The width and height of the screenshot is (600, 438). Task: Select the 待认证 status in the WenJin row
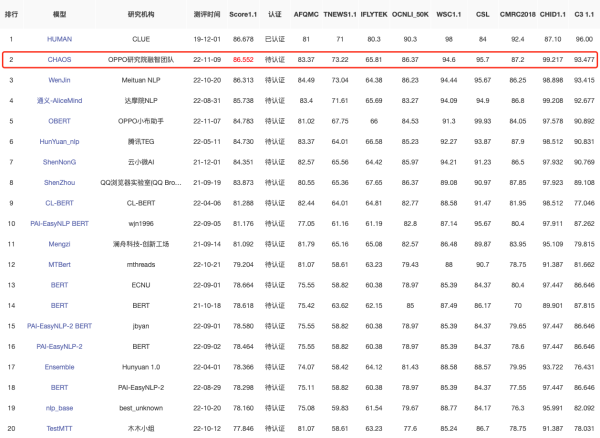pos(275,80)
